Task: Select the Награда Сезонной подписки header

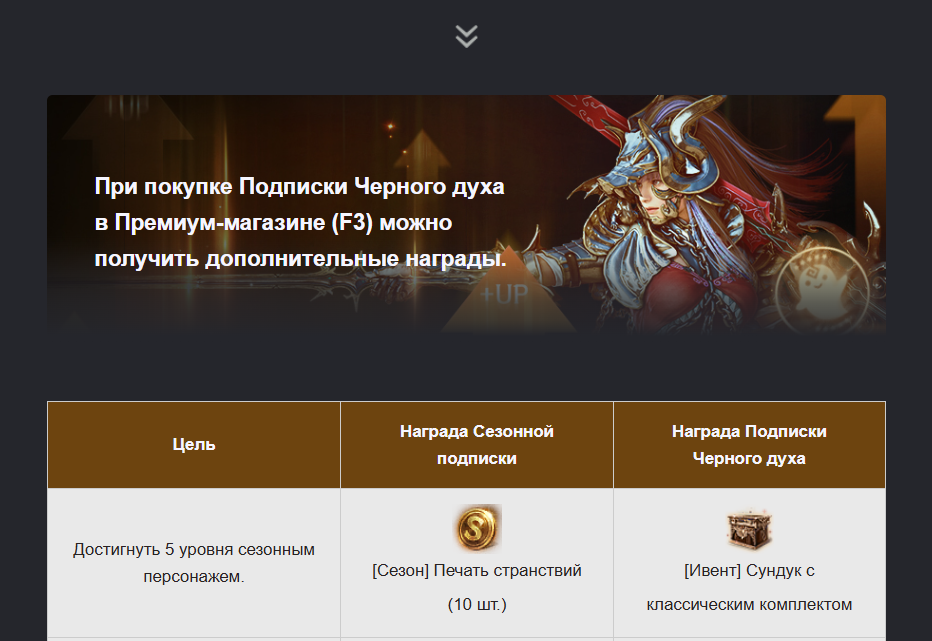Action: [x=477, y=445]
